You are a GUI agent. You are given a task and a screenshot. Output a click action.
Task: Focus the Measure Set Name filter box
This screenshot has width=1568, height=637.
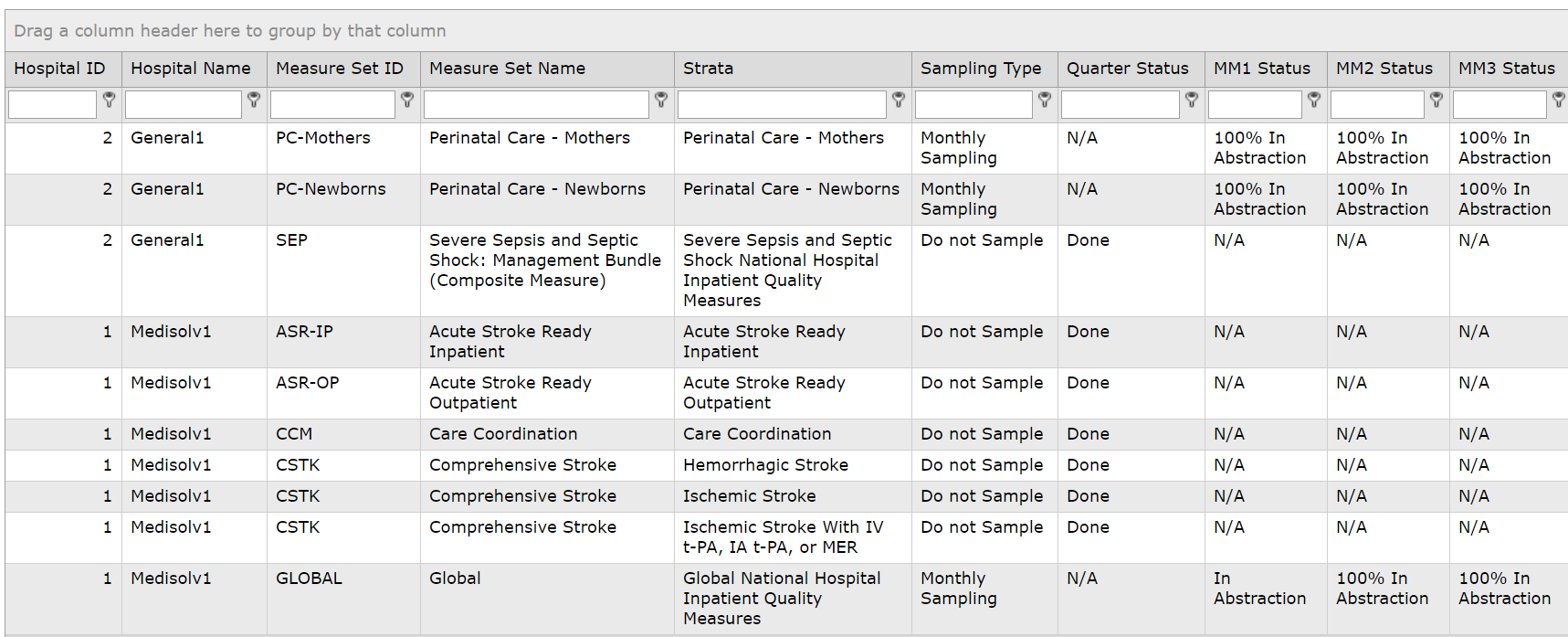click(536, 105)
